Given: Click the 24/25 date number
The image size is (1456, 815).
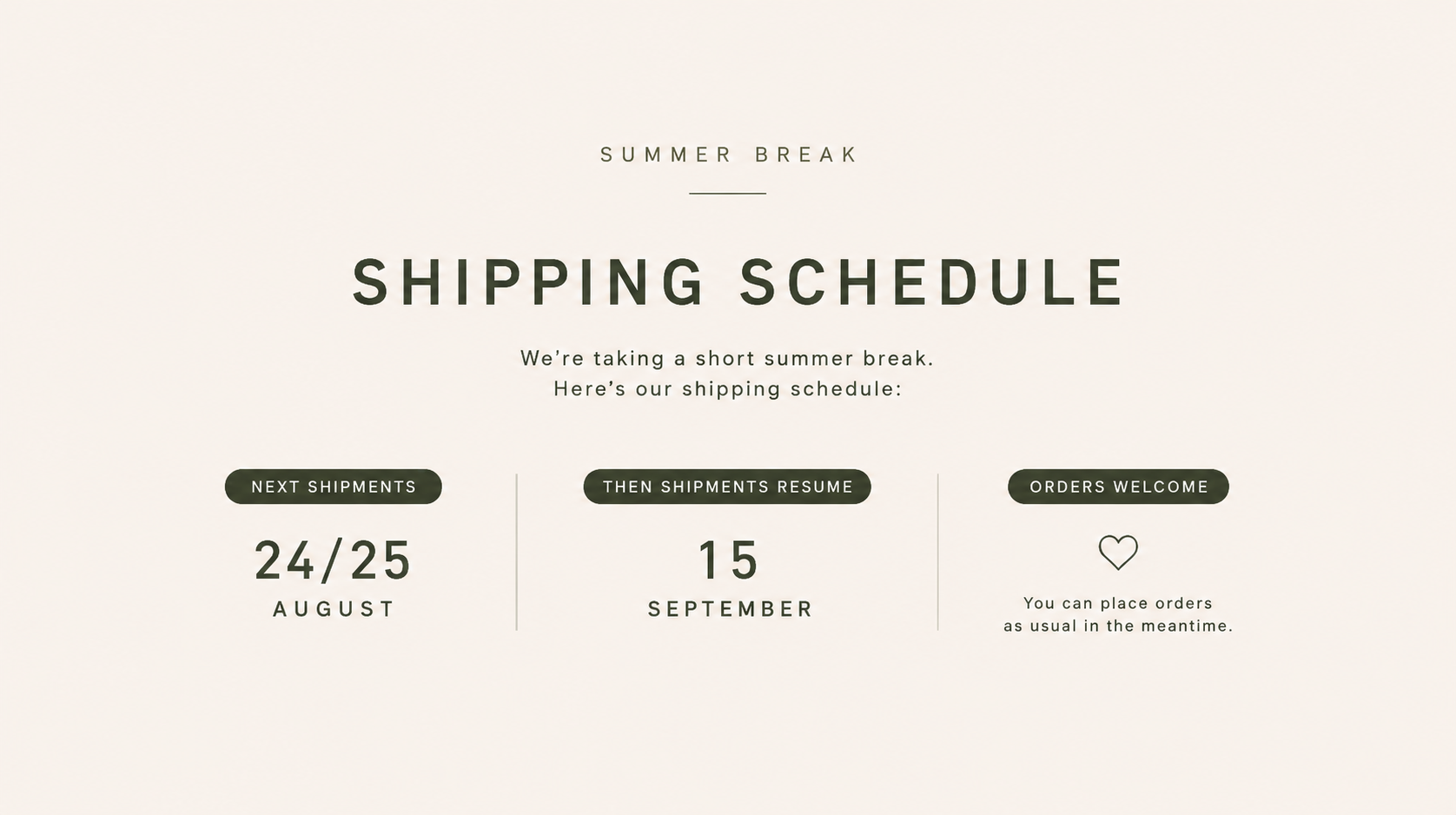Looking at the screenshot, I should click(x=333, y=560).
